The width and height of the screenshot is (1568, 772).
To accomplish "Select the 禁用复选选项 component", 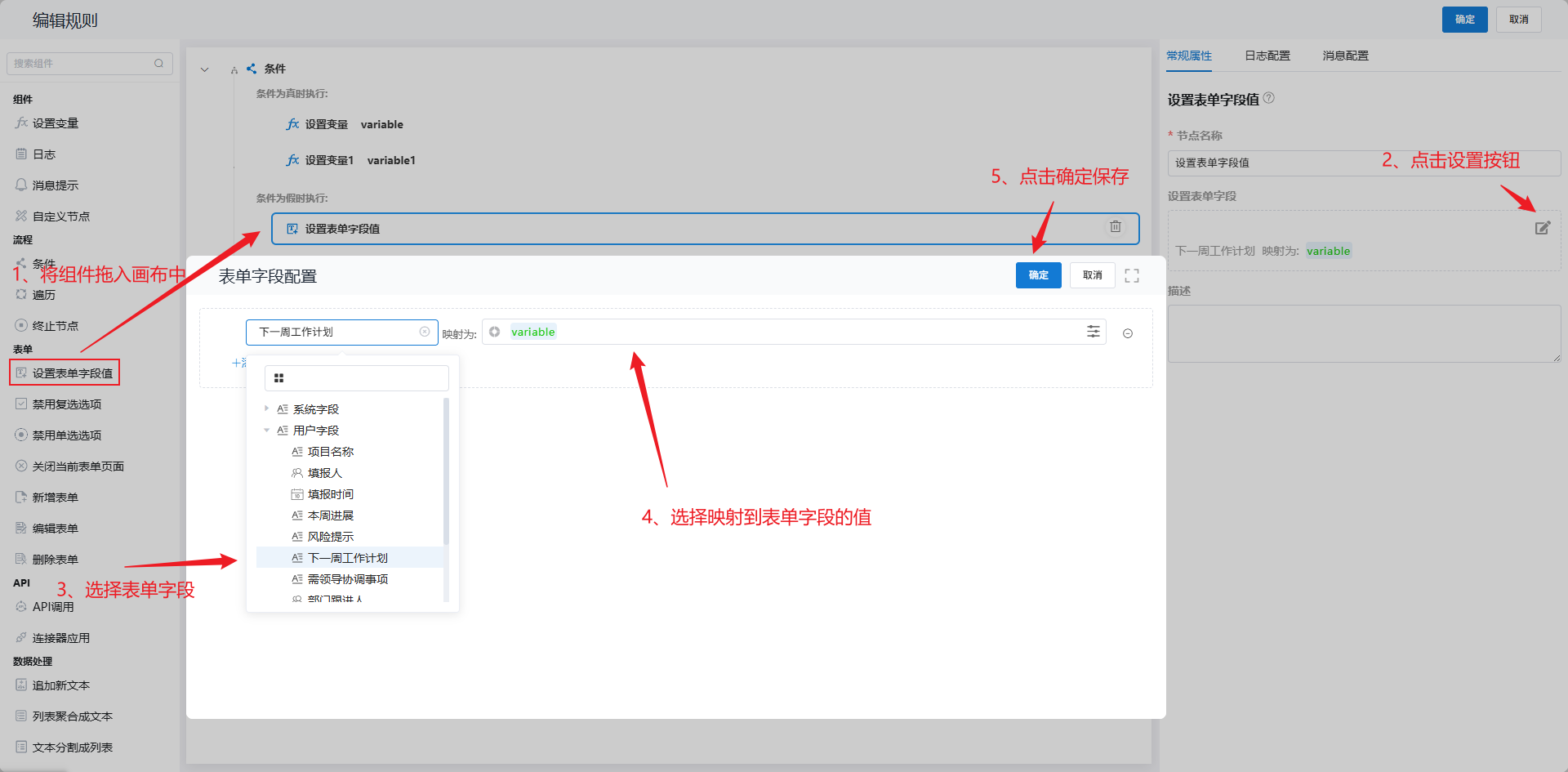I will (66, 404).
